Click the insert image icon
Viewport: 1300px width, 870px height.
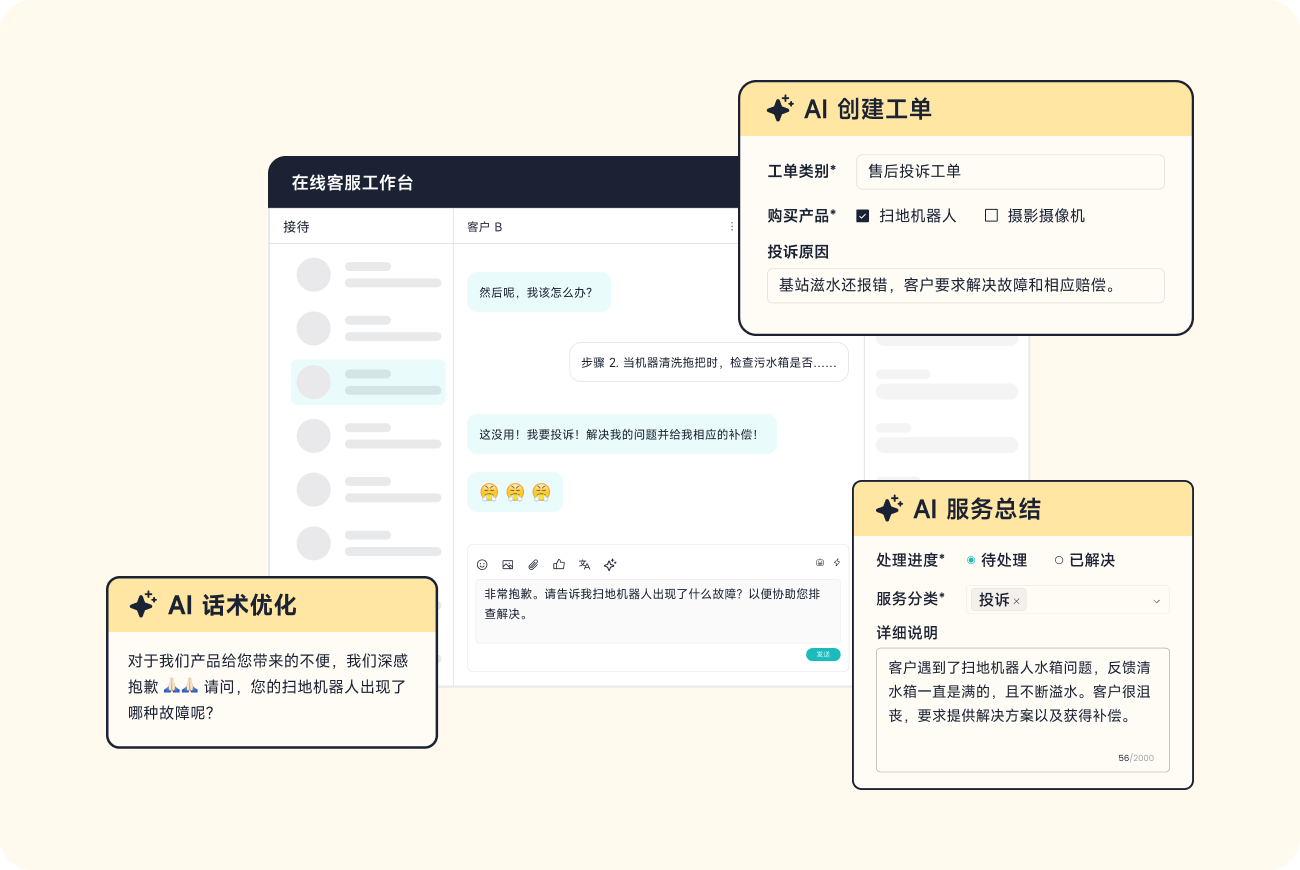[508, 565]
